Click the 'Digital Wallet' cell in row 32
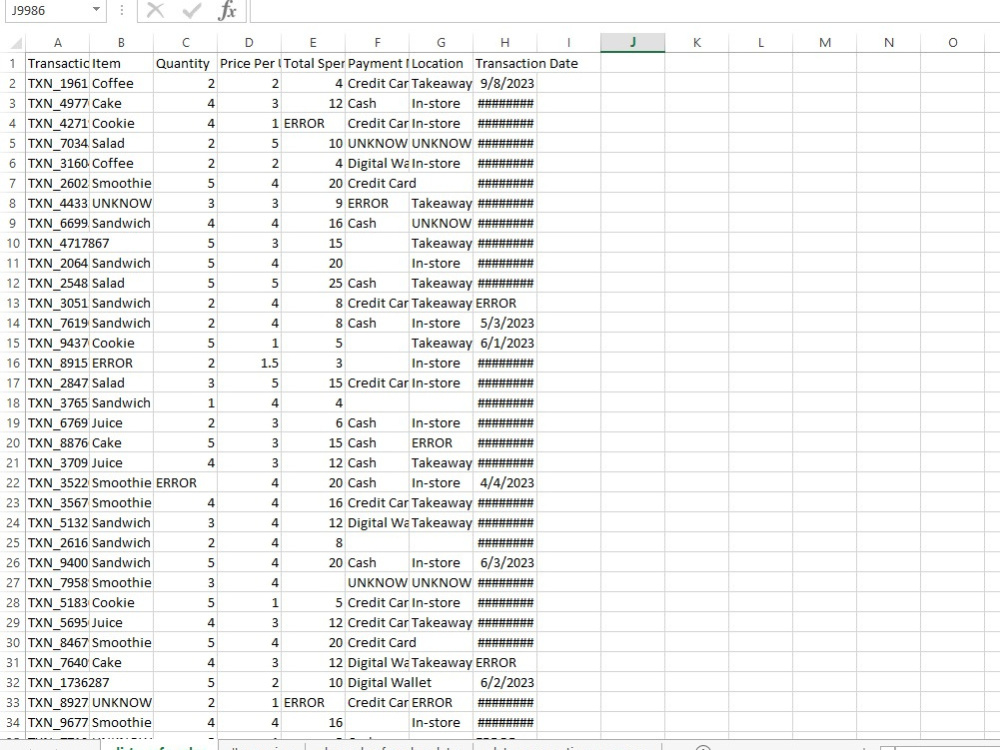Viewport: 1000px width, 750px height. pos(389,682)
